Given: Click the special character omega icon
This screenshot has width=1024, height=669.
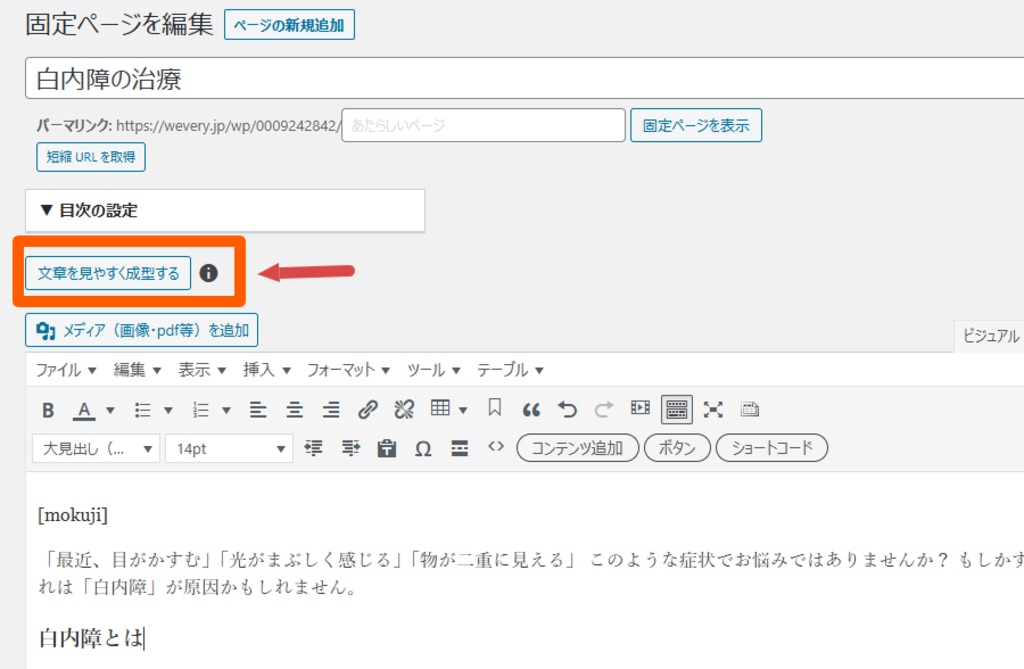Looking at the screenshot, I should [423, 448].
